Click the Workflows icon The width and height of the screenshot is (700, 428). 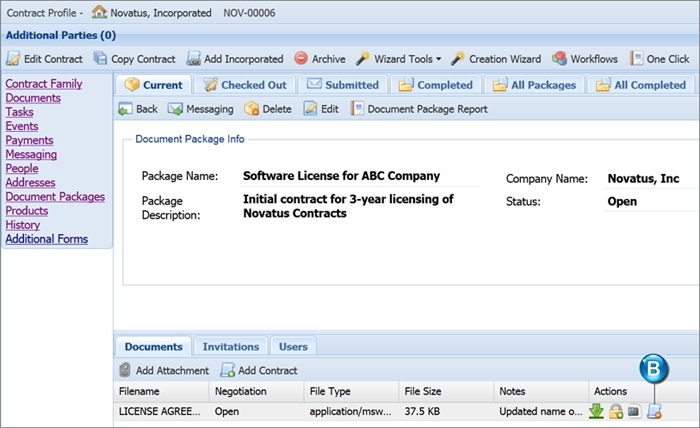(559, 58)
